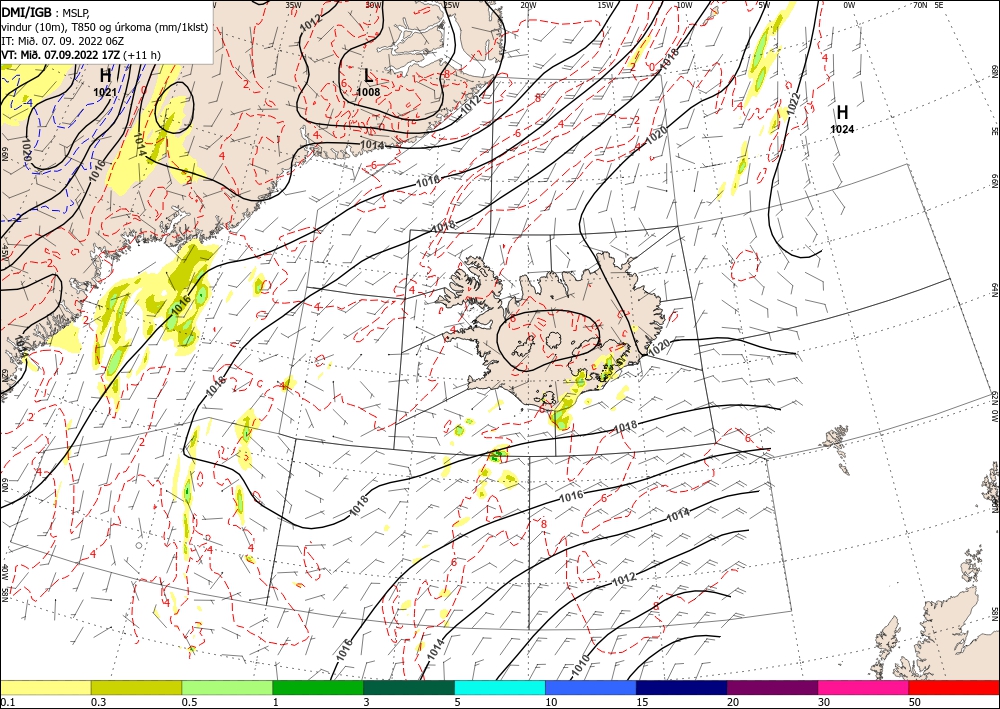Click the olive 0.3–0.5 legend swatch
Image resolution: width=1000 pixels, height=709 pixels.
pyautogui.click(x=136, y=687)
